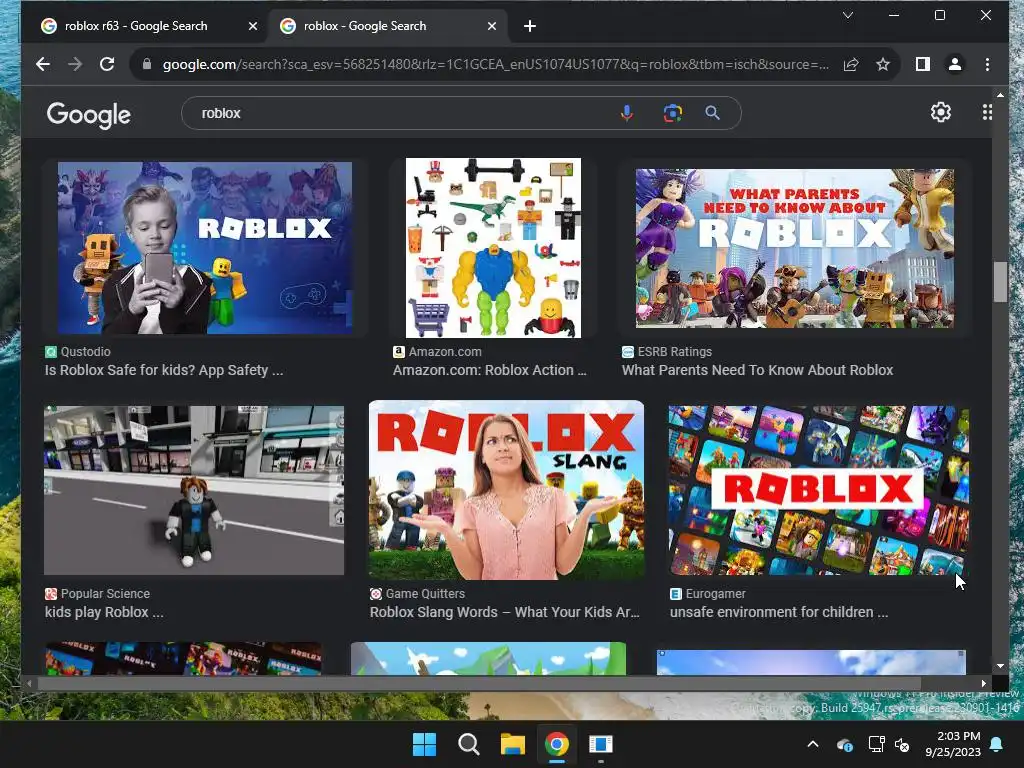This screenshot has width=1024, height=768.
Task: Bookmark this page with the star
Action: click(x=883, y=64)
